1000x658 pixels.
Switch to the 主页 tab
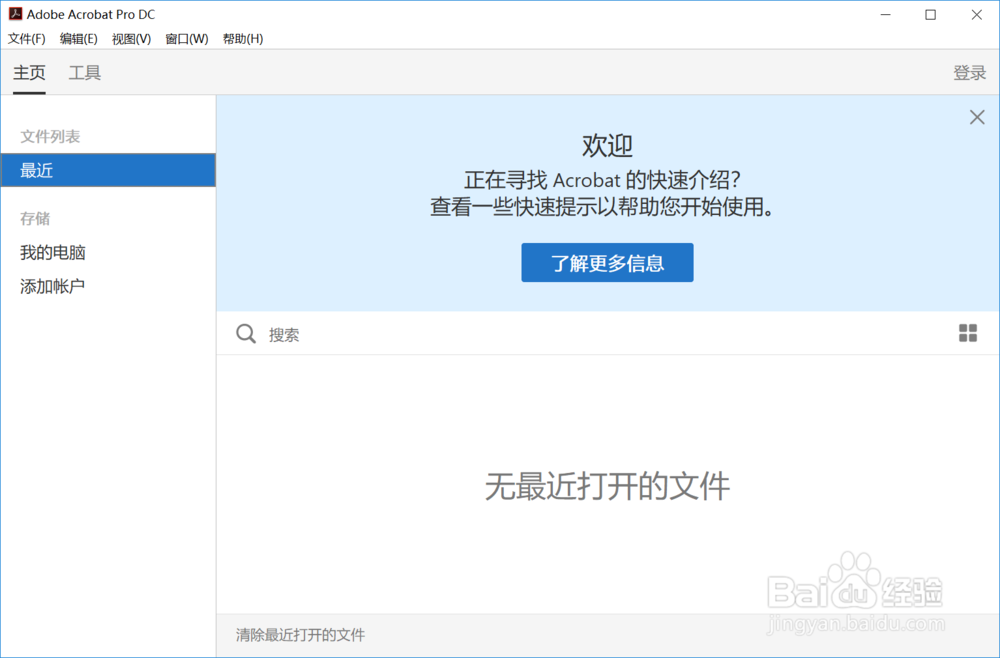tap(29, 73)
